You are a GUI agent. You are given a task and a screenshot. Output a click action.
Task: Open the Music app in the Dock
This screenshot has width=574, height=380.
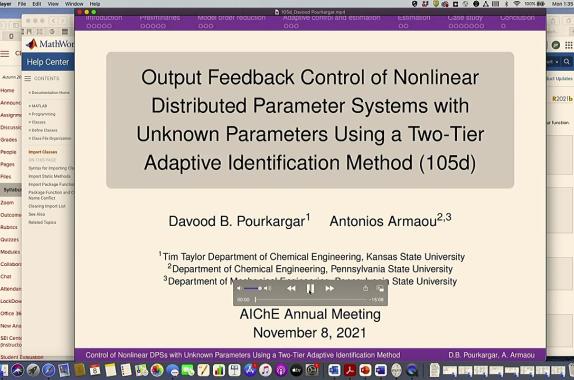(x=265, y=370)
